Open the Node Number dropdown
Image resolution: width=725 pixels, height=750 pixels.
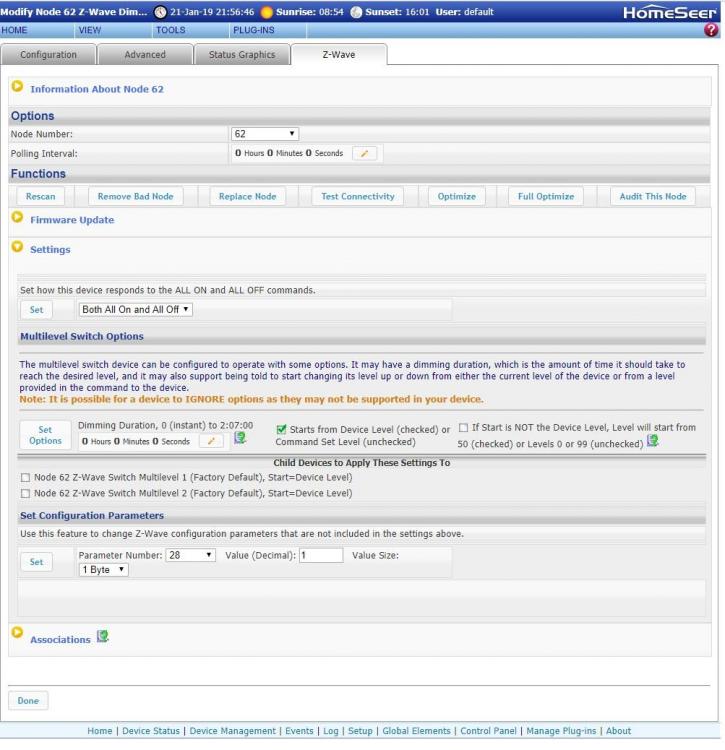click(x=265, y=134)
